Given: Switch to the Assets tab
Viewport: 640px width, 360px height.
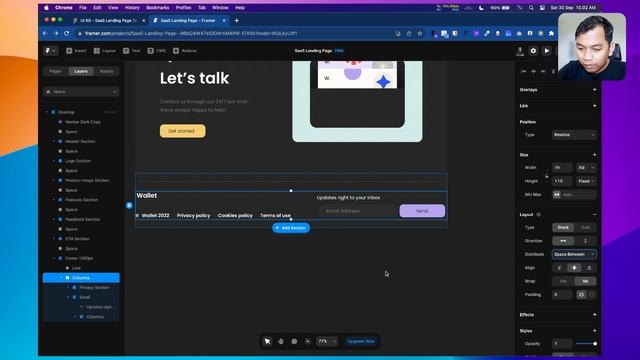Looking at the screenshot, I should pos(107,71).
